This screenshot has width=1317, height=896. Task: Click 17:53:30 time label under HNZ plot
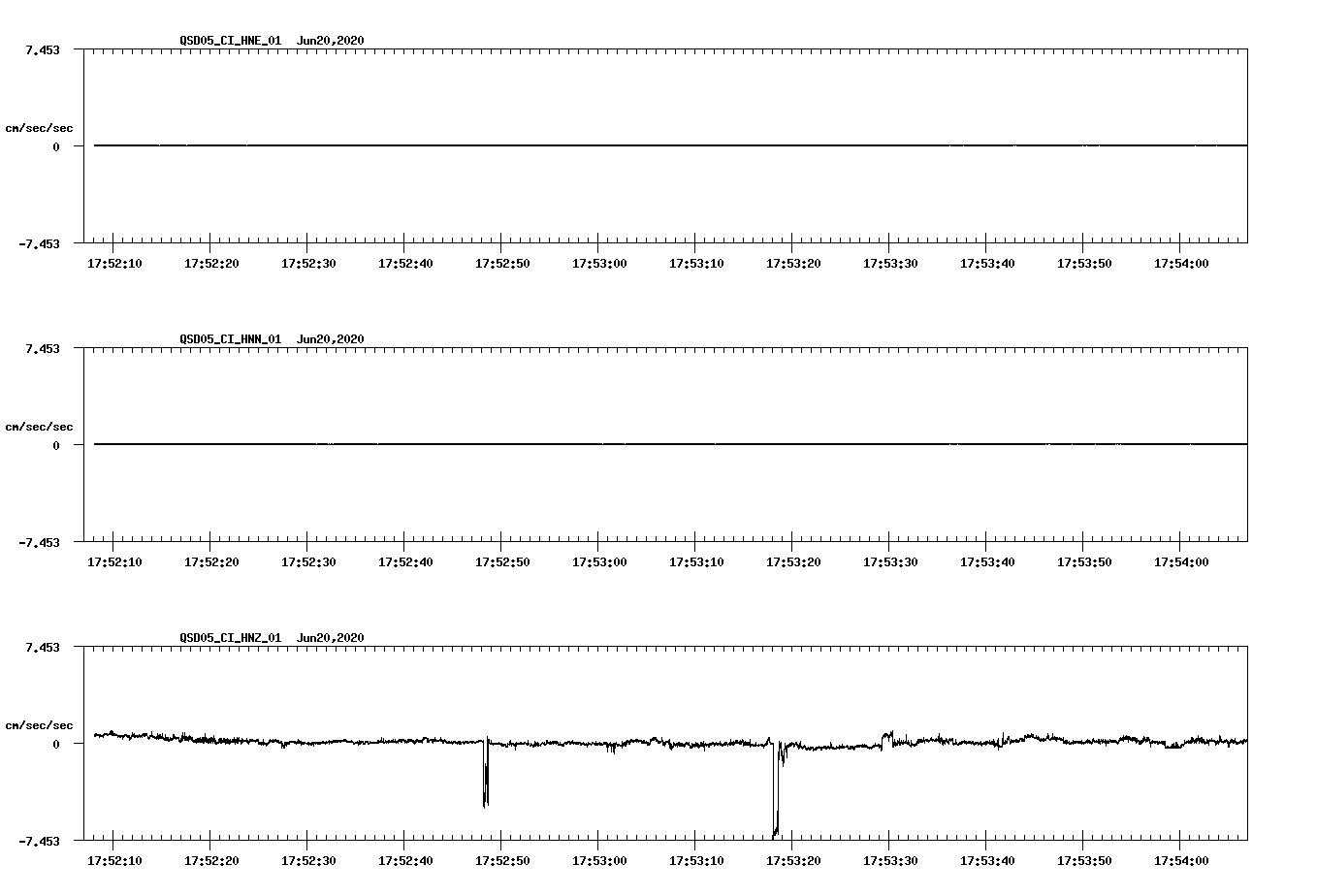tap(890, 860)
